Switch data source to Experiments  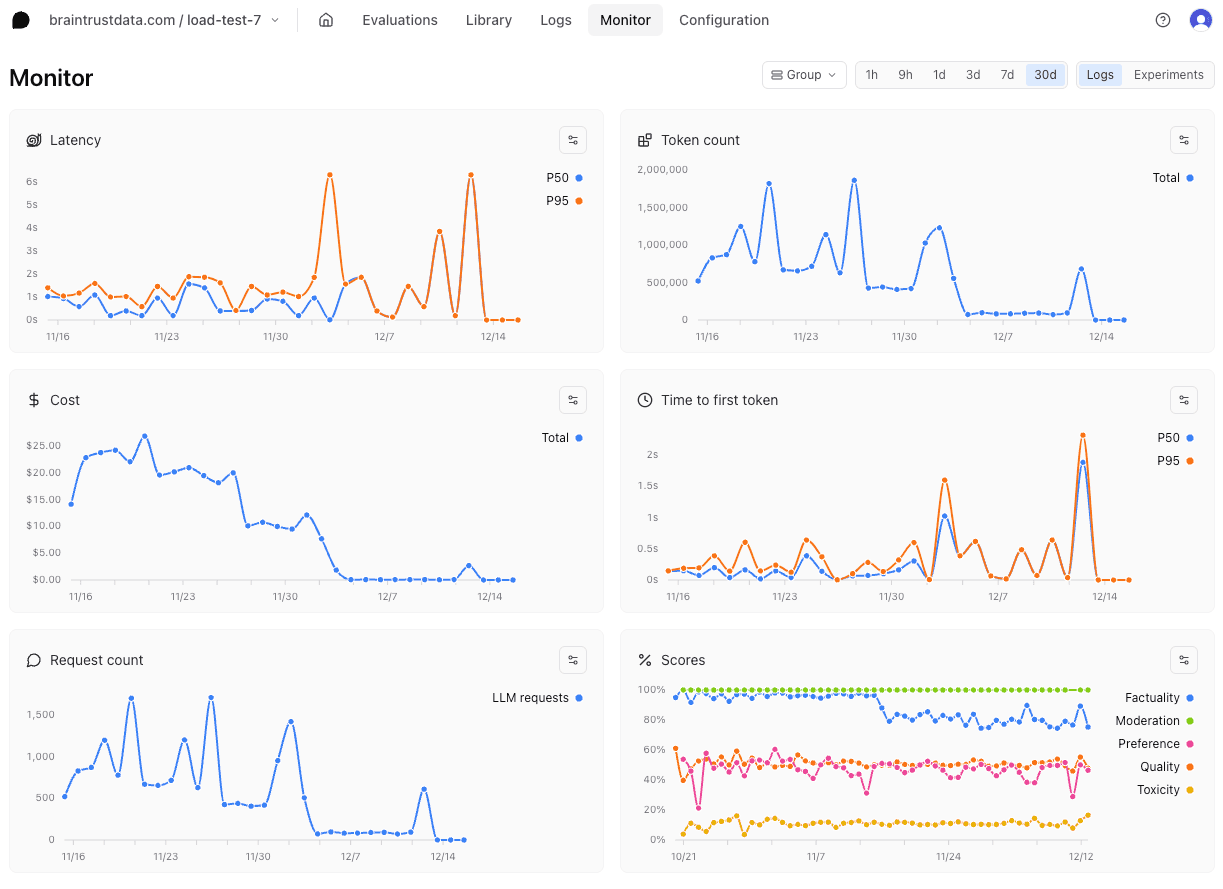click(x=1168, y=75)
